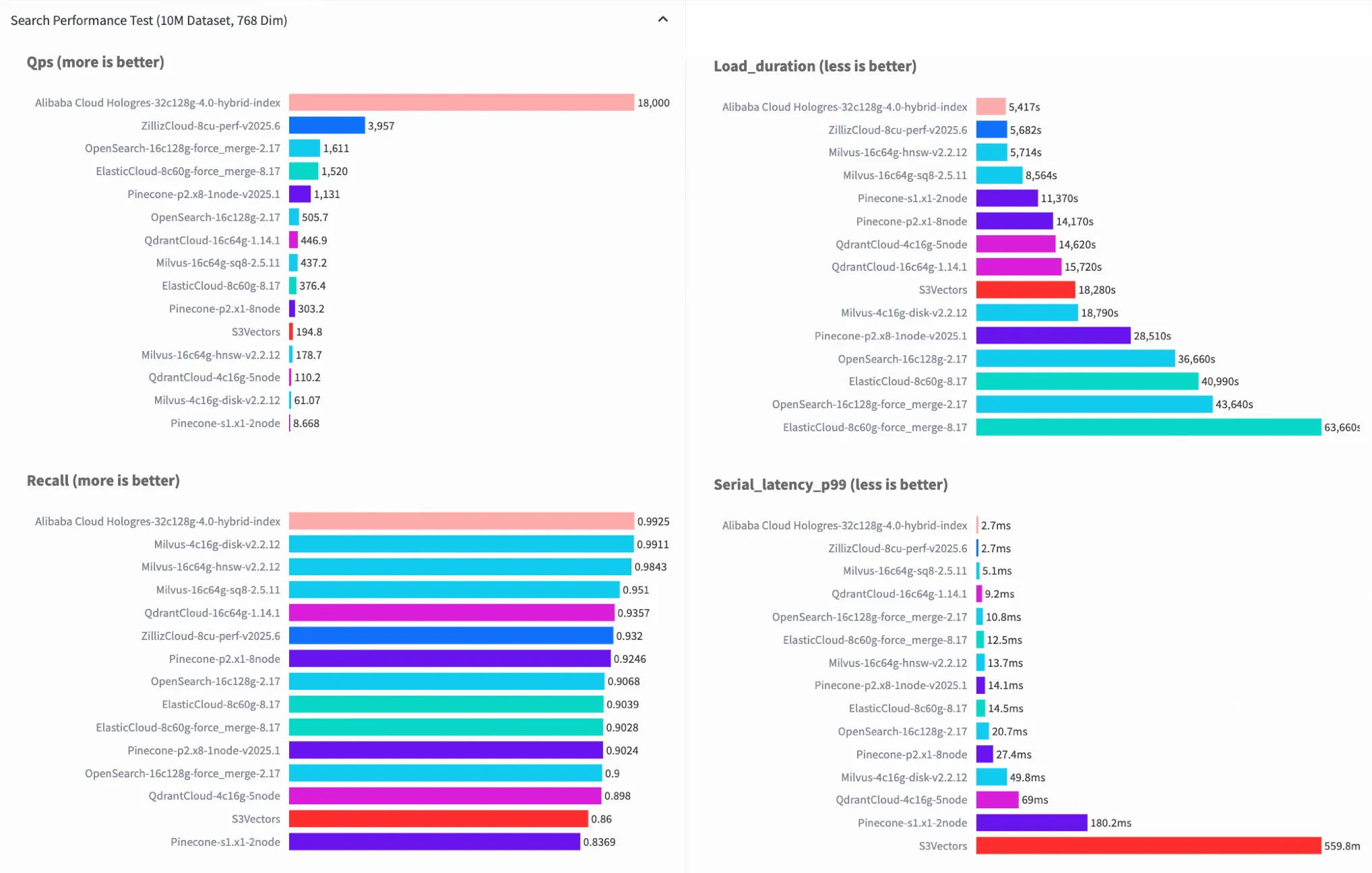This screenshot has height=873, width=1372.
Task: Click the S3Vectors 0.86 recall bar
Action: pyautogui.click(x=438, y=818)
